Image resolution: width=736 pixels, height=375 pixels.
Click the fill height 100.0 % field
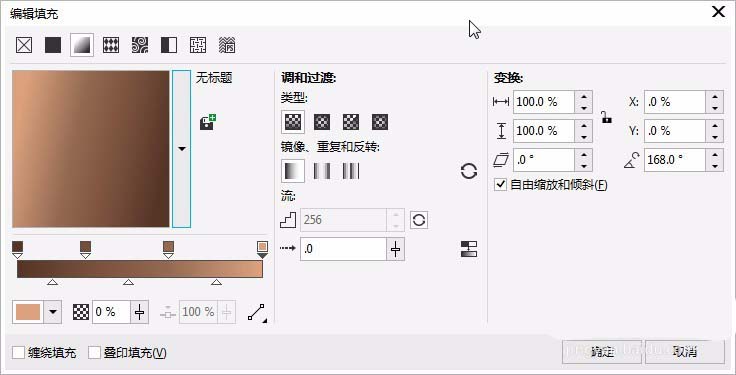pos(544,131)
